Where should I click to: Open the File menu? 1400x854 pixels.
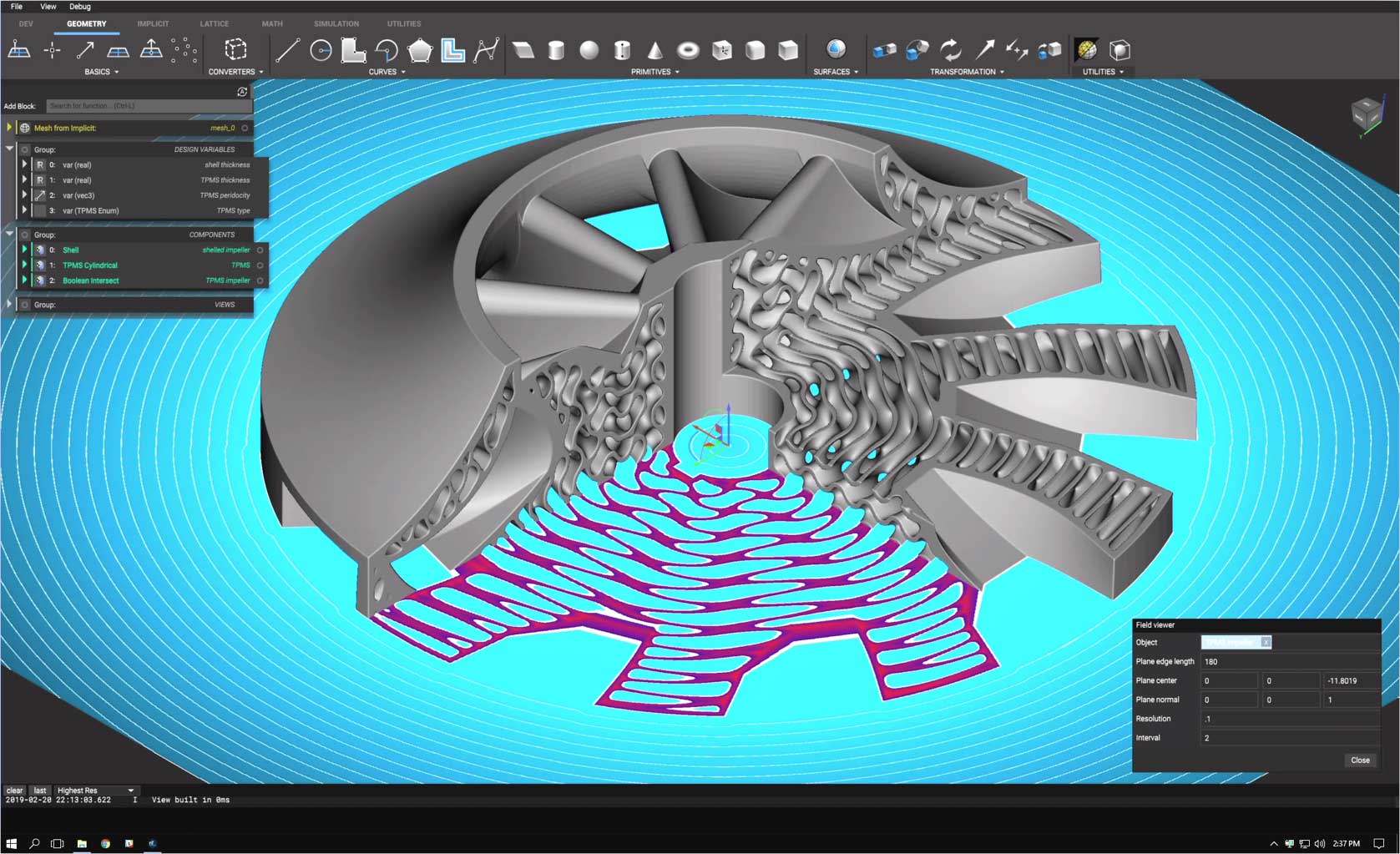click(x=17, y=7)
